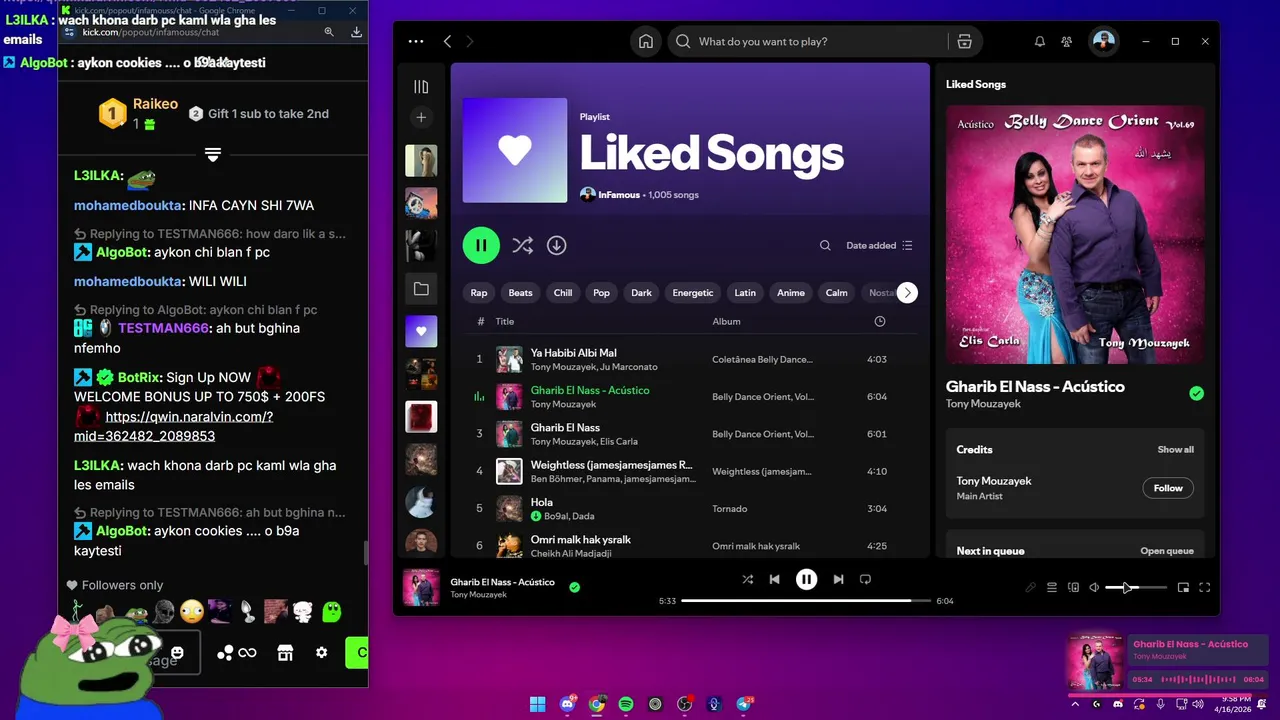
Task: Click the Belly Dance Orient album cover
Action: (x=1075, y=235)
